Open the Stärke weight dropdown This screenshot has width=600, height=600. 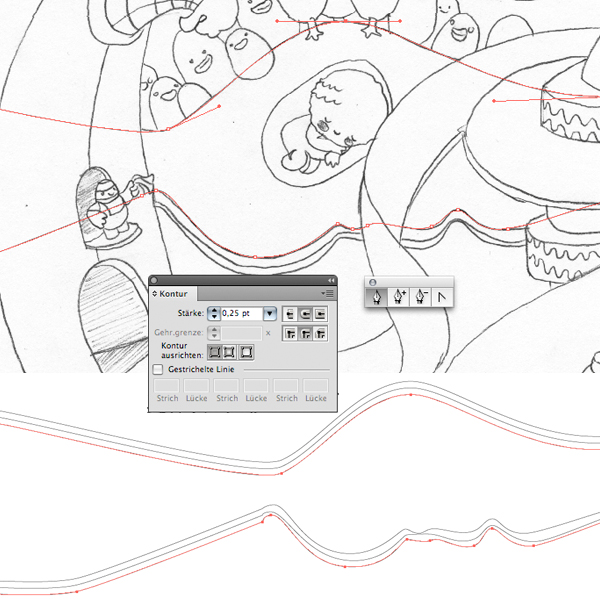pos(270,314)
